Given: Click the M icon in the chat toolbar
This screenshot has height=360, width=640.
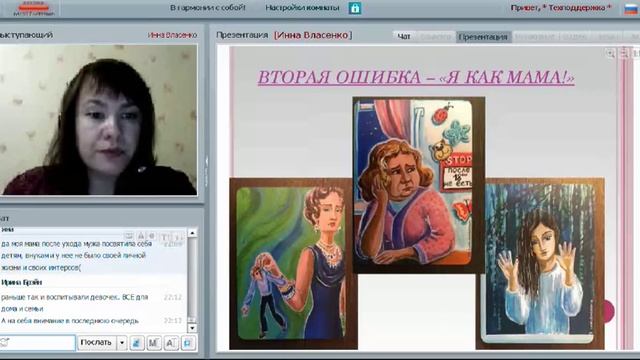Looking at the screenshot, I should (x=153, y=343).
